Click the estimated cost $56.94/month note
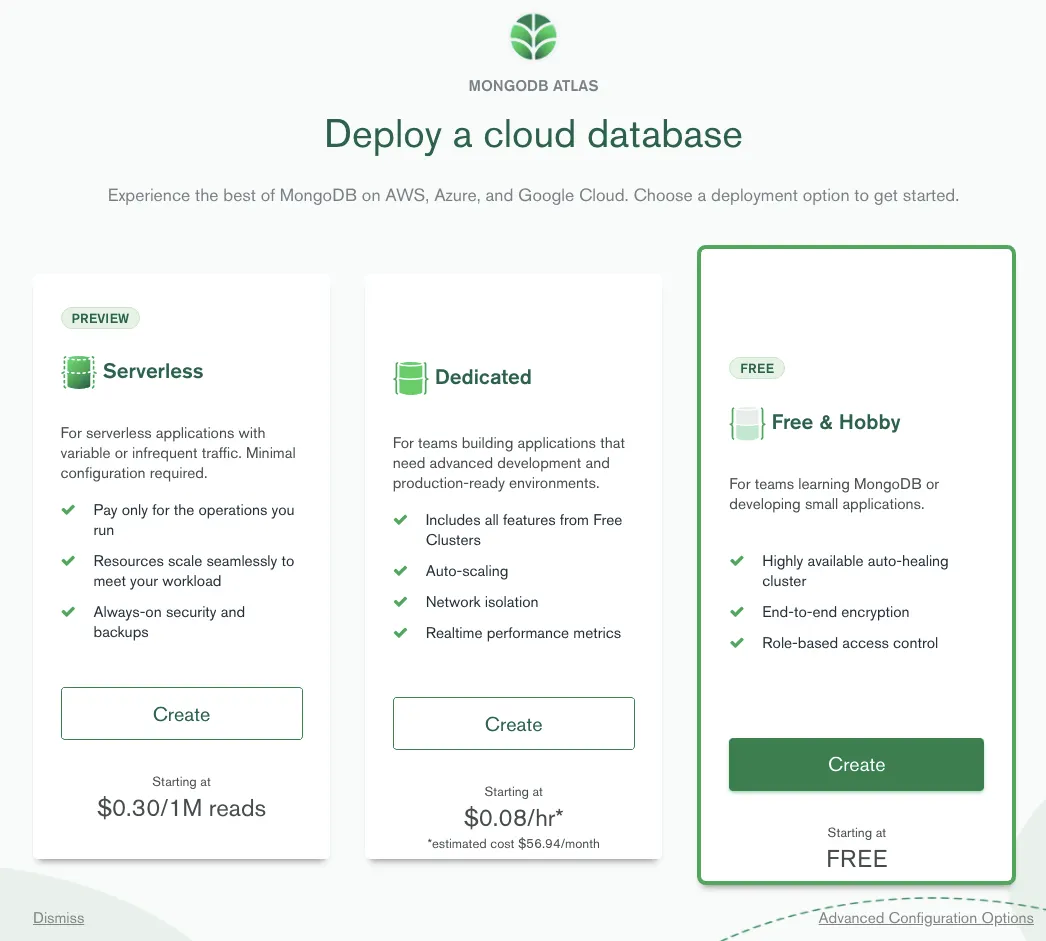 click(x=514, y=844)
